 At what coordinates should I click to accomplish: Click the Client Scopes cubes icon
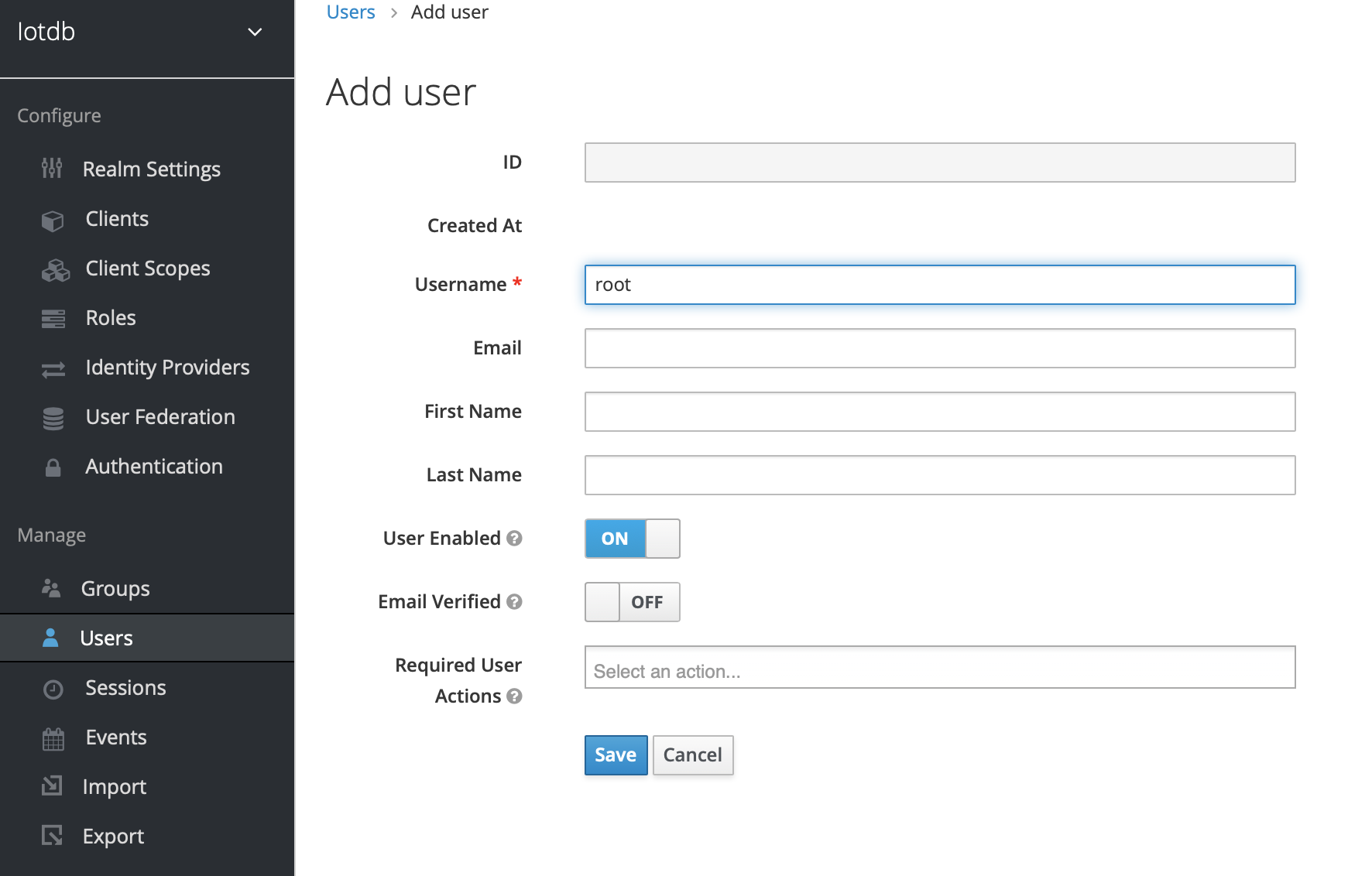(x=55, y=270)
